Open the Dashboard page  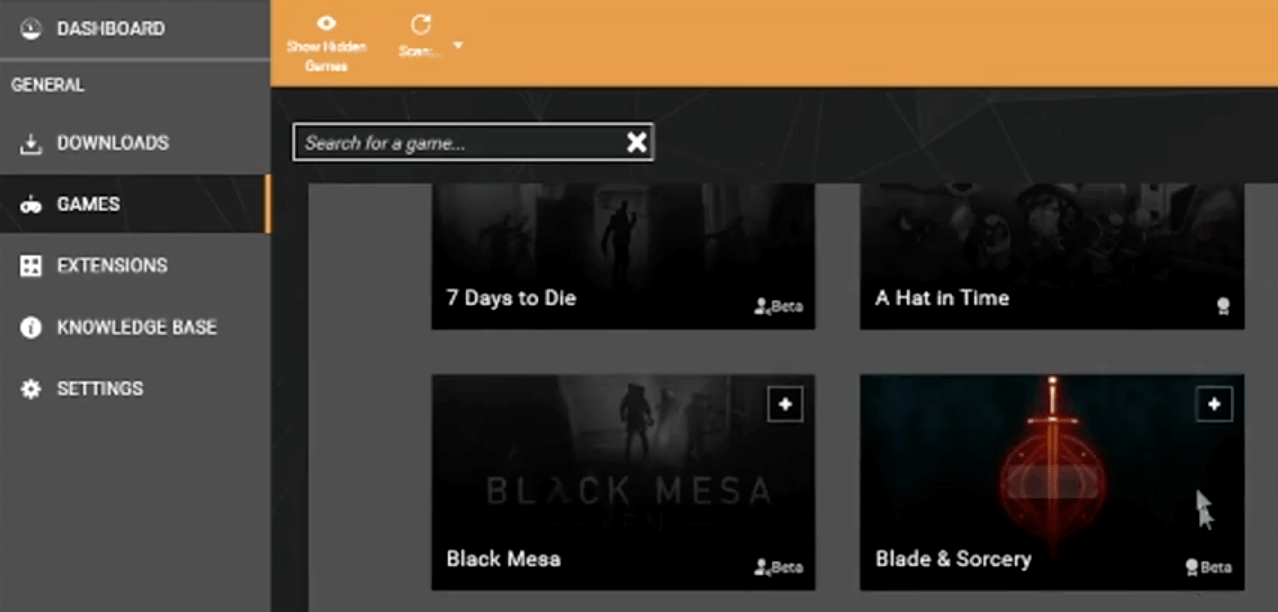[x=135, y=29]
